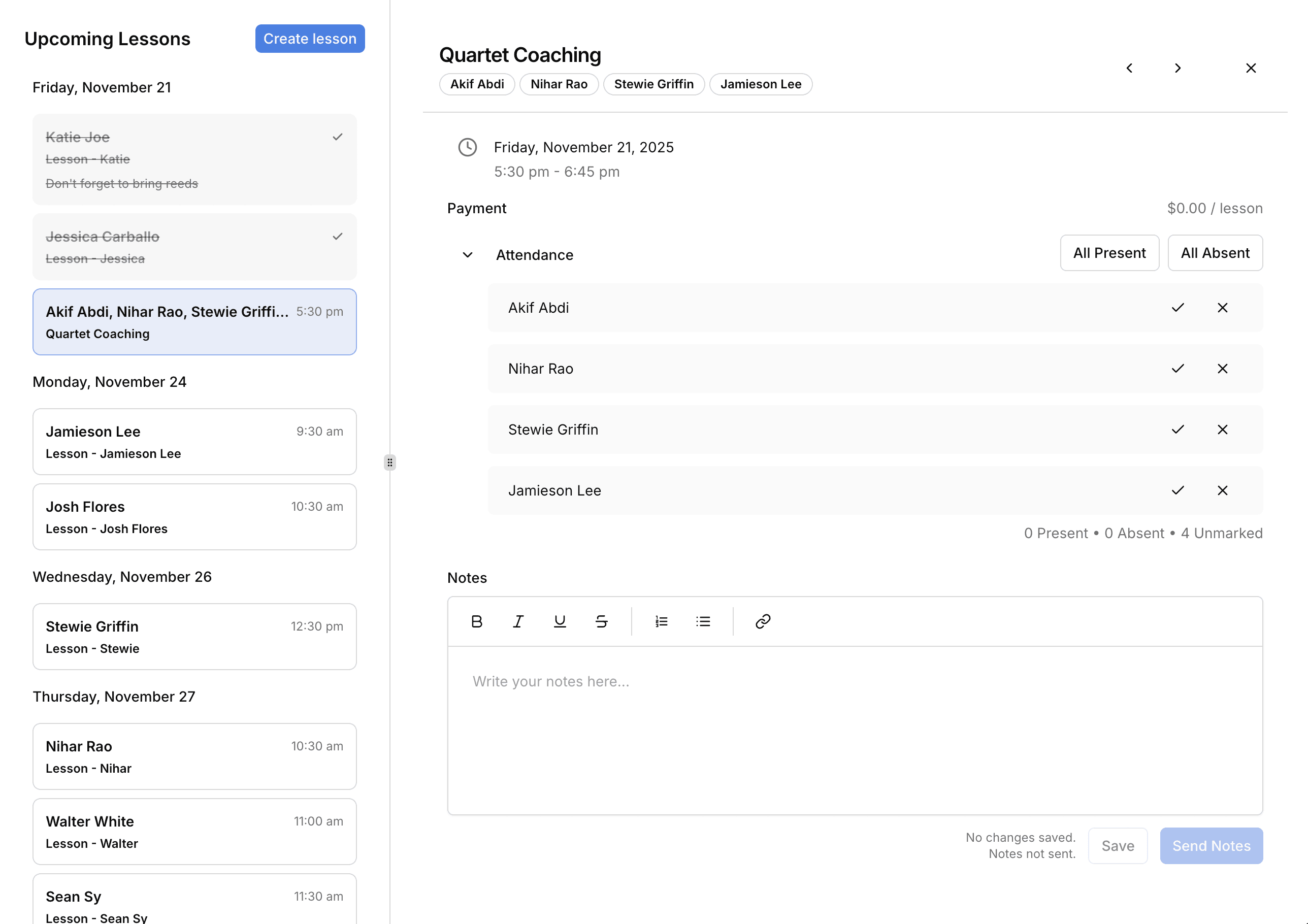Image resolution: width=1308 pixels, height=924 pixels.
Task: Enable strikethrough text formatting
Action: [601, 621]
